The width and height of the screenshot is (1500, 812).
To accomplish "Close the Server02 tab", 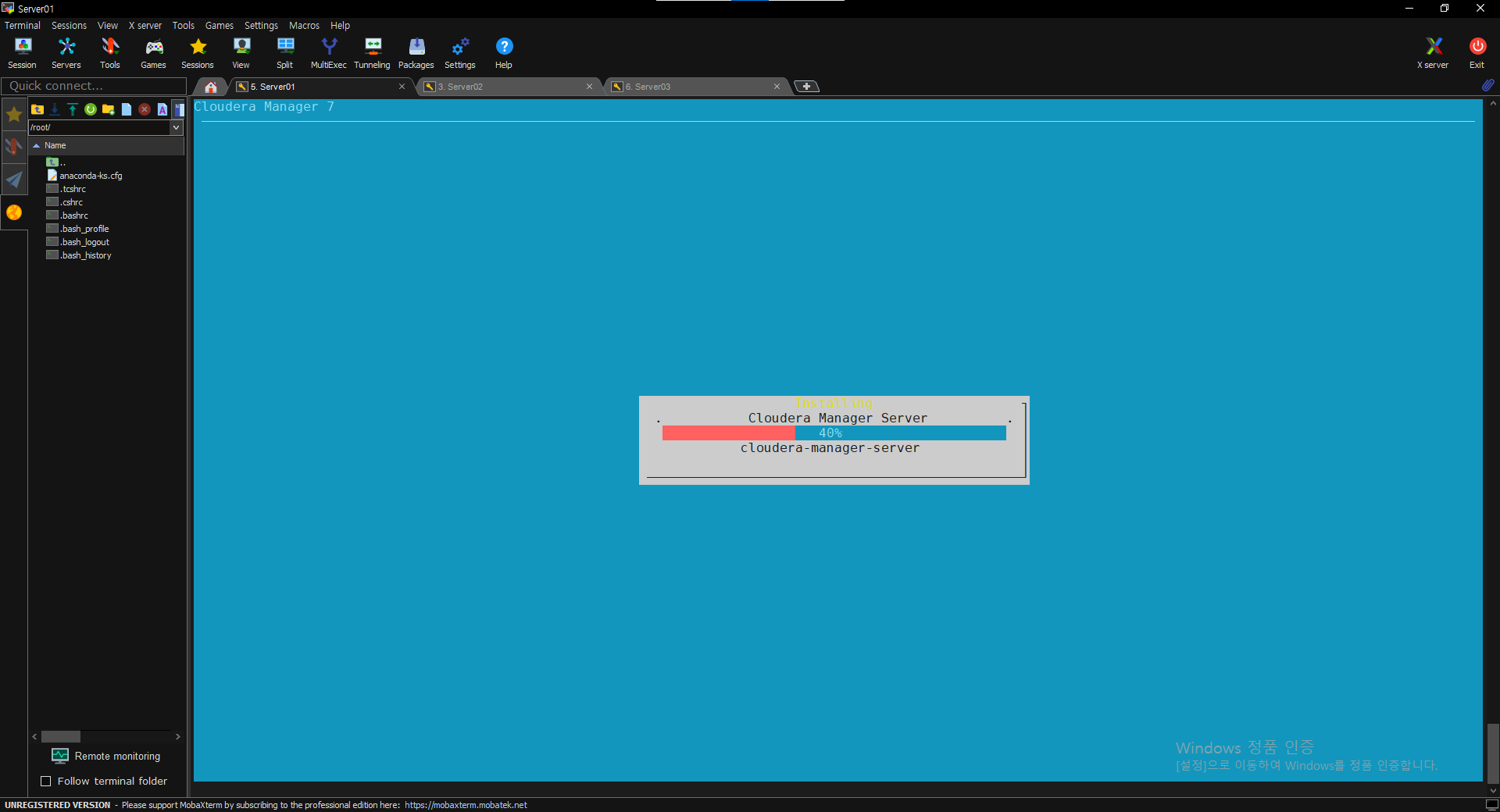I will 589,87.
